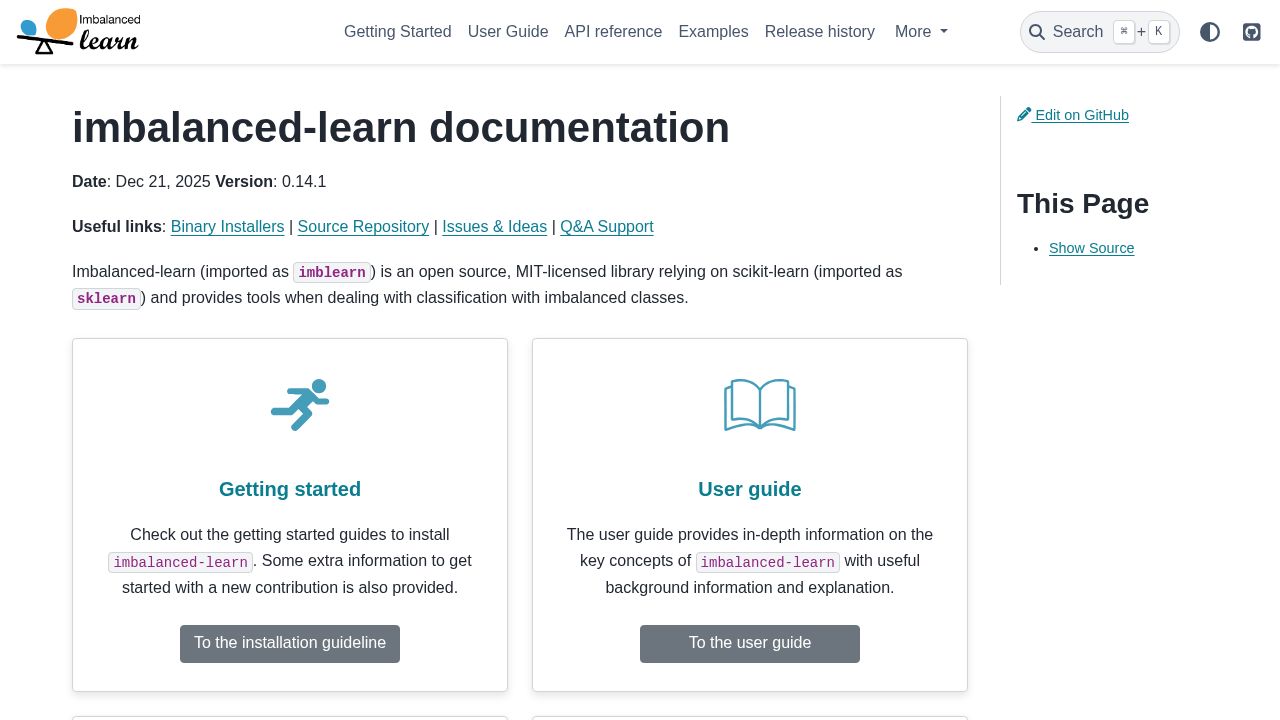
Task: Open the User Guide nav item
Action: 508,32
